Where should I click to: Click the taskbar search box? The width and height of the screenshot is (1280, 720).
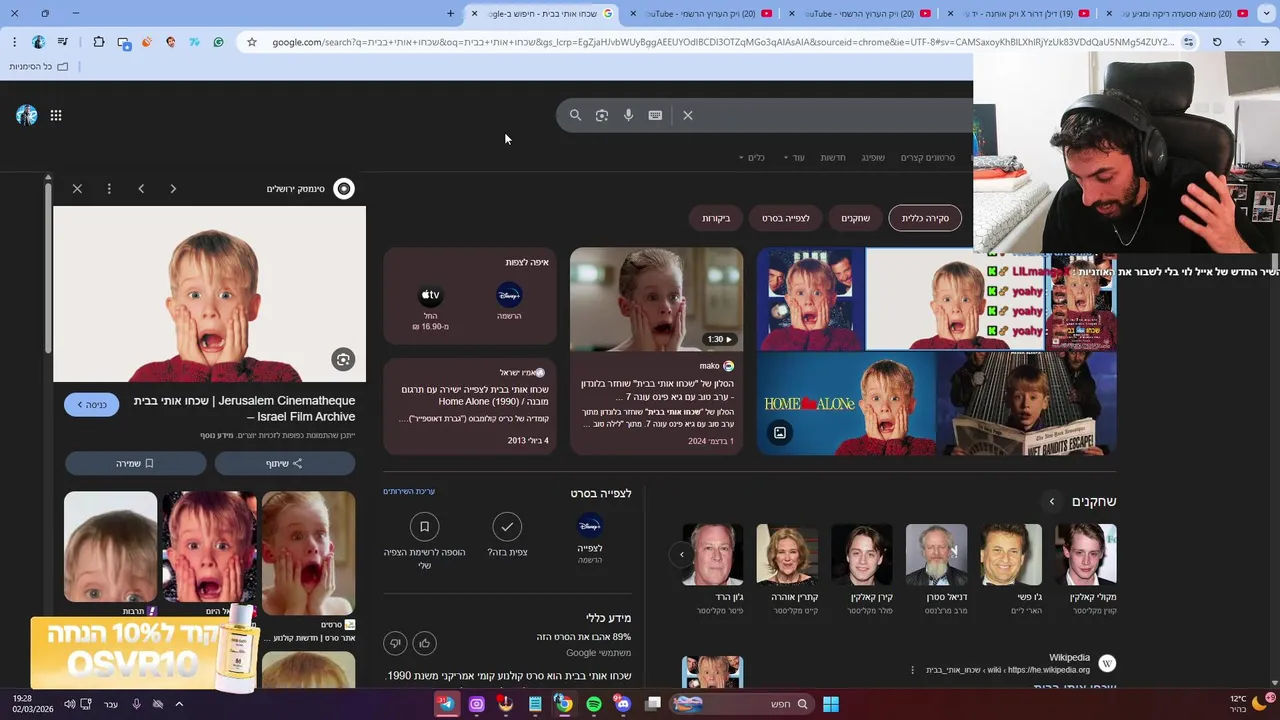[x=741, y=704]
